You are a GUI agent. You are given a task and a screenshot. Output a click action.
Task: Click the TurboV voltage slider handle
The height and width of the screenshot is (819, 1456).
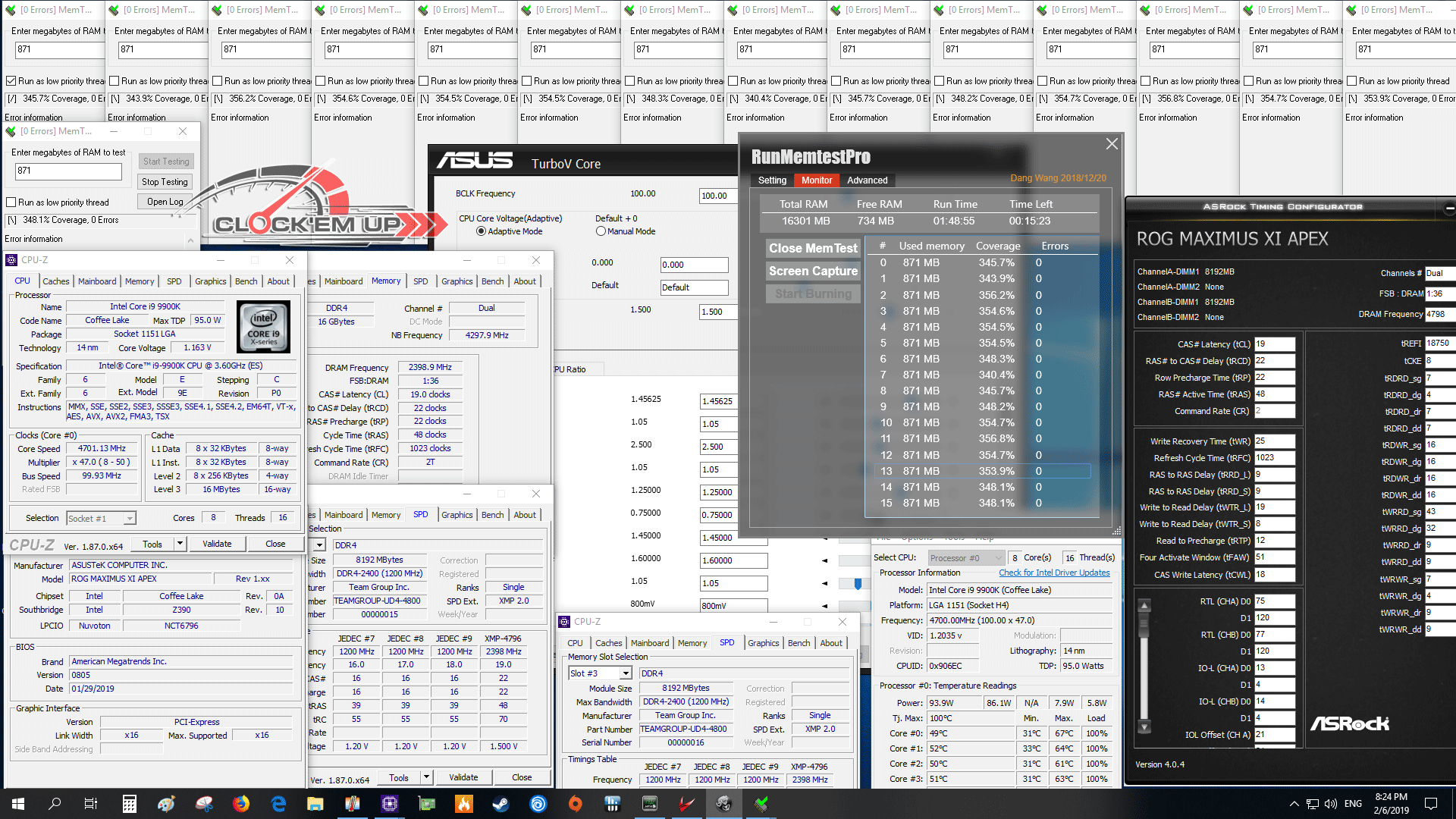click(858, 583)
